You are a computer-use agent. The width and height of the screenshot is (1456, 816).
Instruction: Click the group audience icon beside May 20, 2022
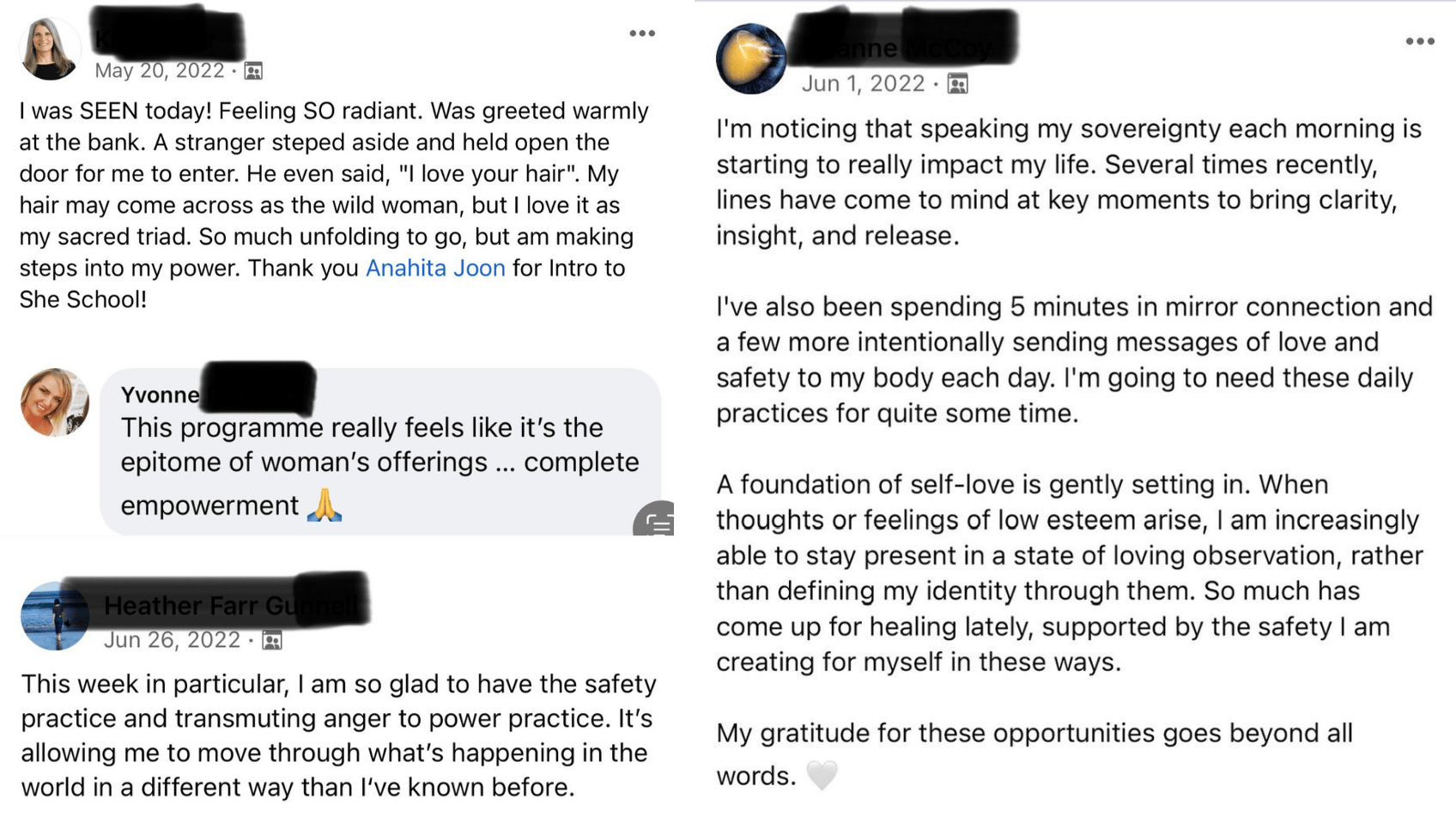pos(253,70)
